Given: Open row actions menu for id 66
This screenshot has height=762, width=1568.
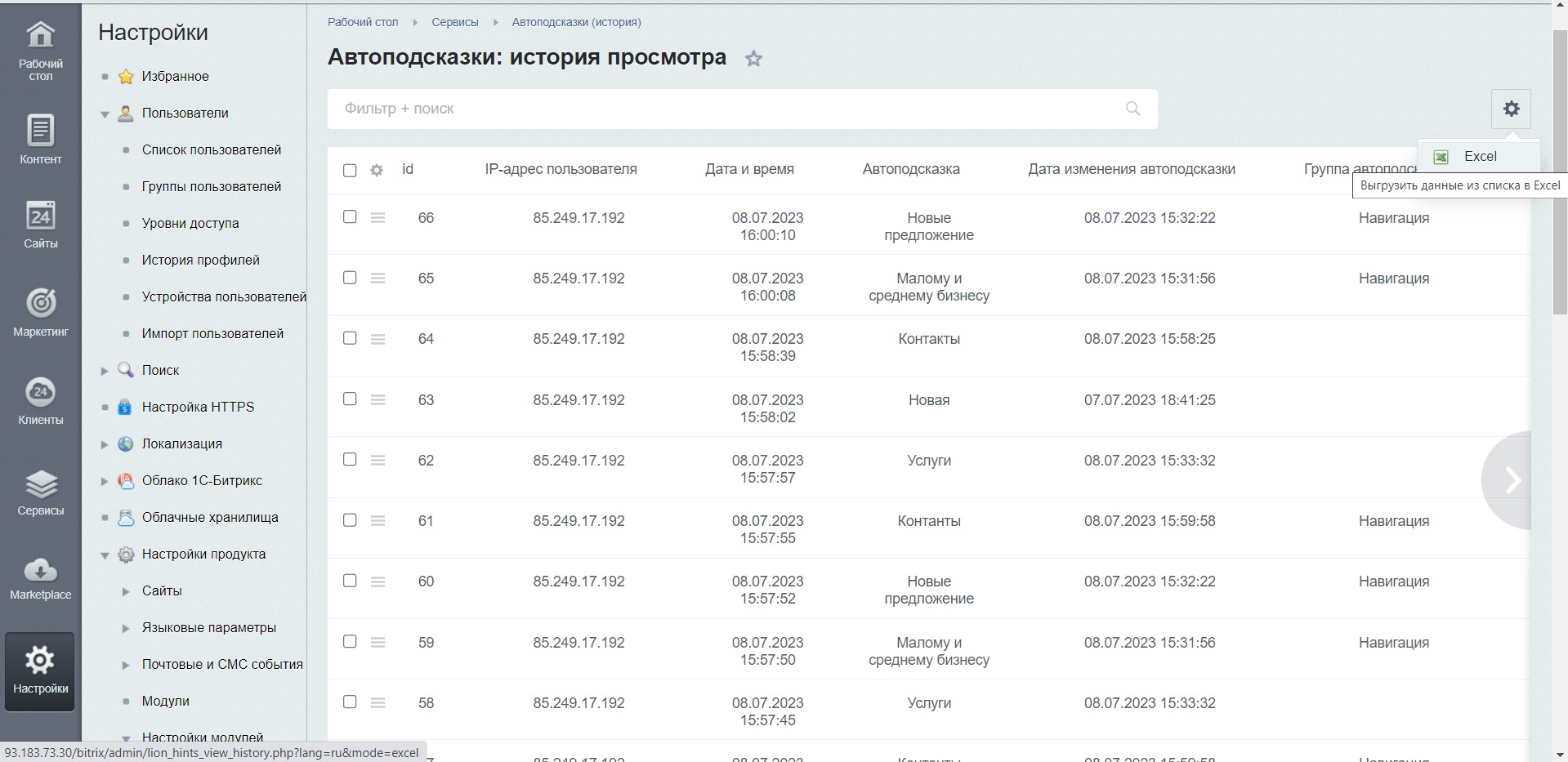Looking at the screenshot, I should coord(377,217).
